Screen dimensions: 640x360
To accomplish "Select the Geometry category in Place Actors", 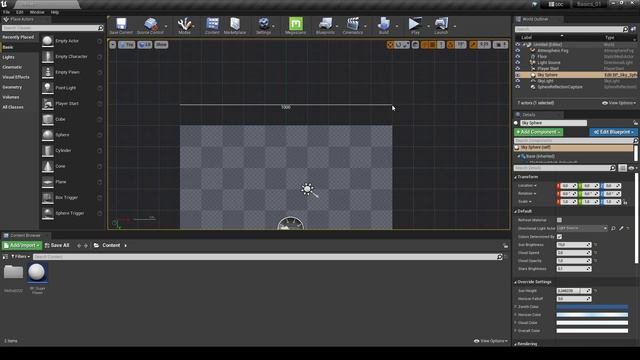I will coord(12,87).
